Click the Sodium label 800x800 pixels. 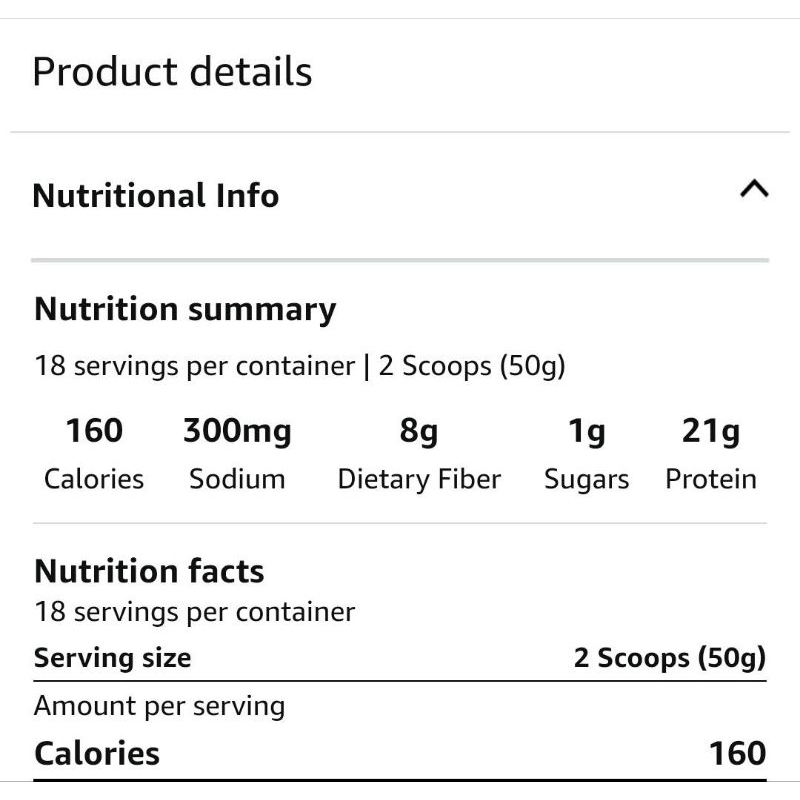click(237, 479)
